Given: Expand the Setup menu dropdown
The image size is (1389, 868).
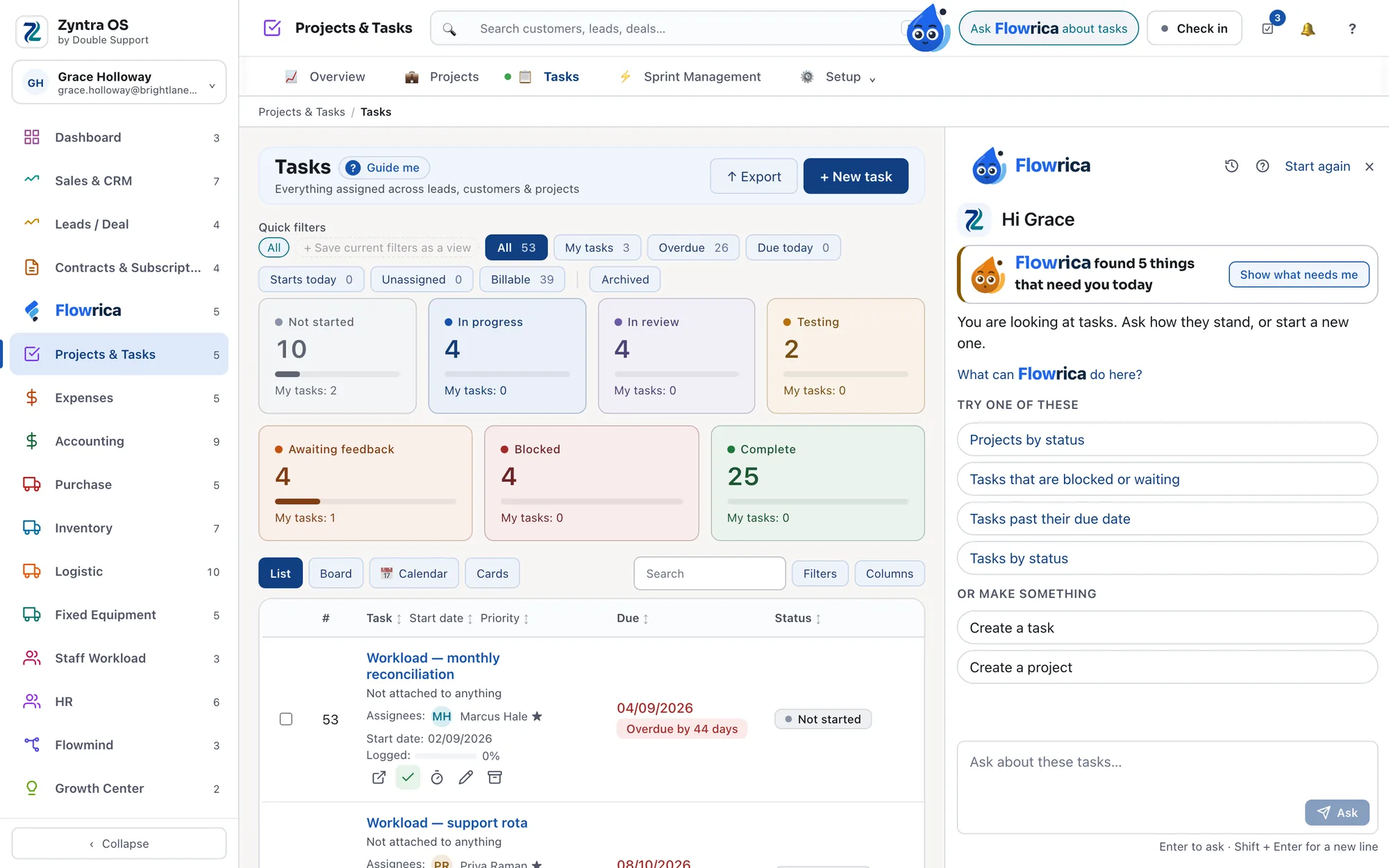Looking at the screenshot, I should tap(838, 76).
